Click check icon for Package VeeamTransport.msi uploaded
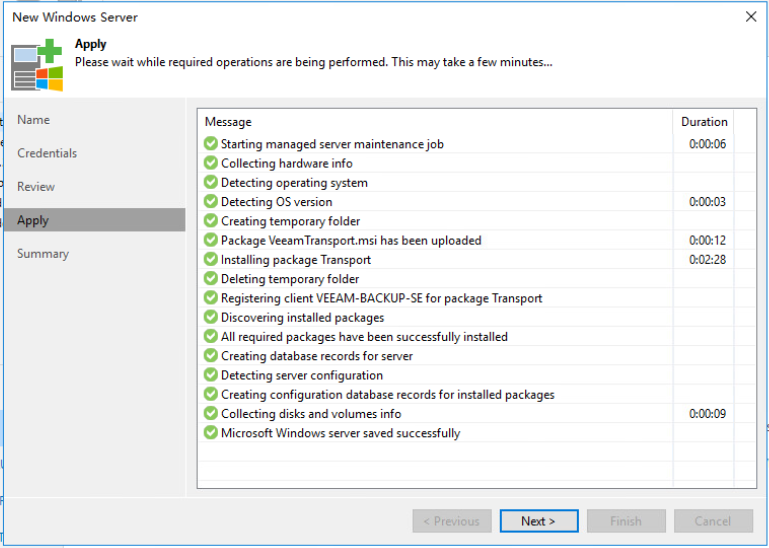This screenshot has width=769, height=548. click(x=211, y=240)
